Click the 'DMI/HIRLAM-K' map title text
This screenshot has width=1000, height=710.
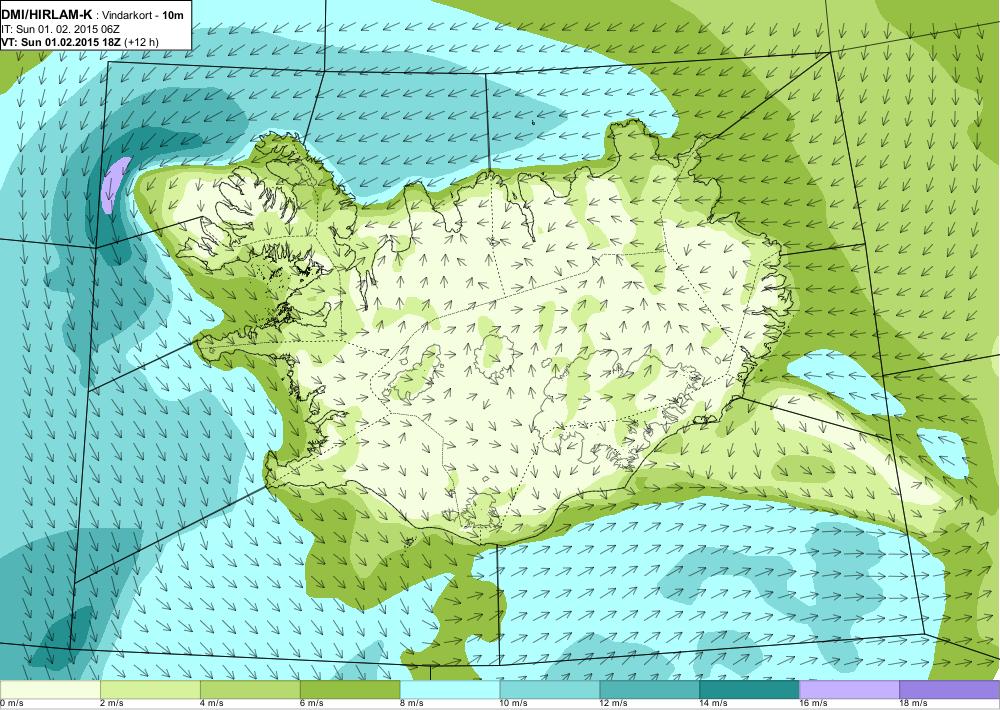47,15
